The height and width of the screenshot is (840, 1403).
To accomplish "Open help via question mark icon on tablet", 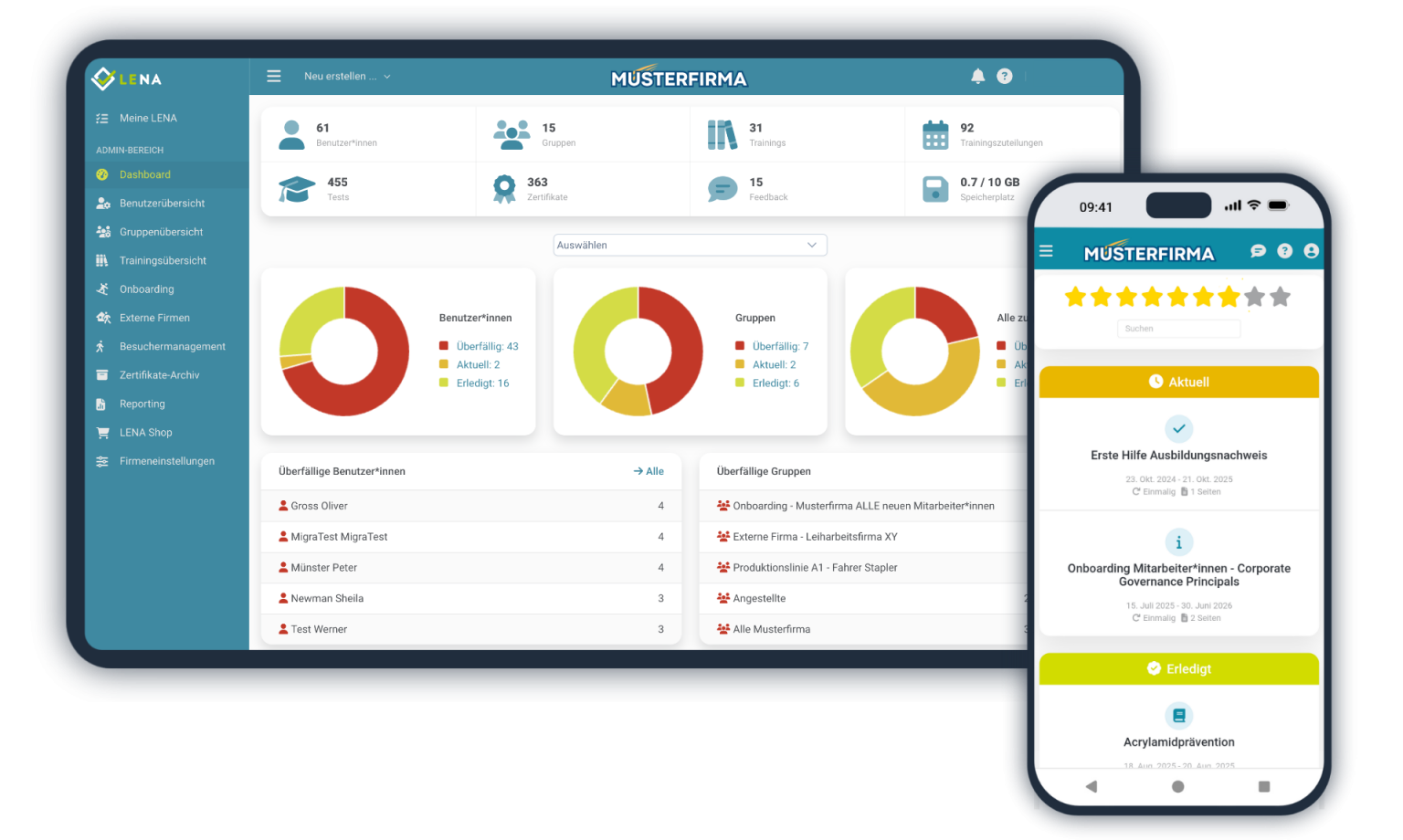I will (1005, 77).
